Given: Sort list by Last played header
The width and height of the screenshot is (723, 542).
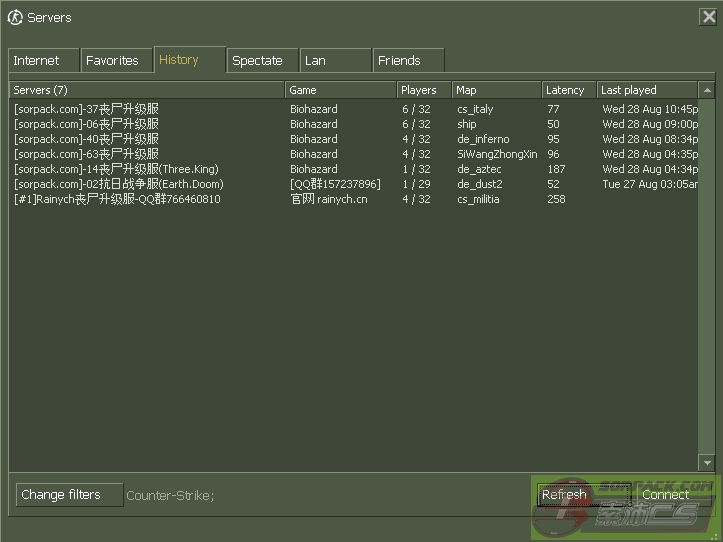Looking at the screenshot, I should pyautogui.click(x=647, y=90).
